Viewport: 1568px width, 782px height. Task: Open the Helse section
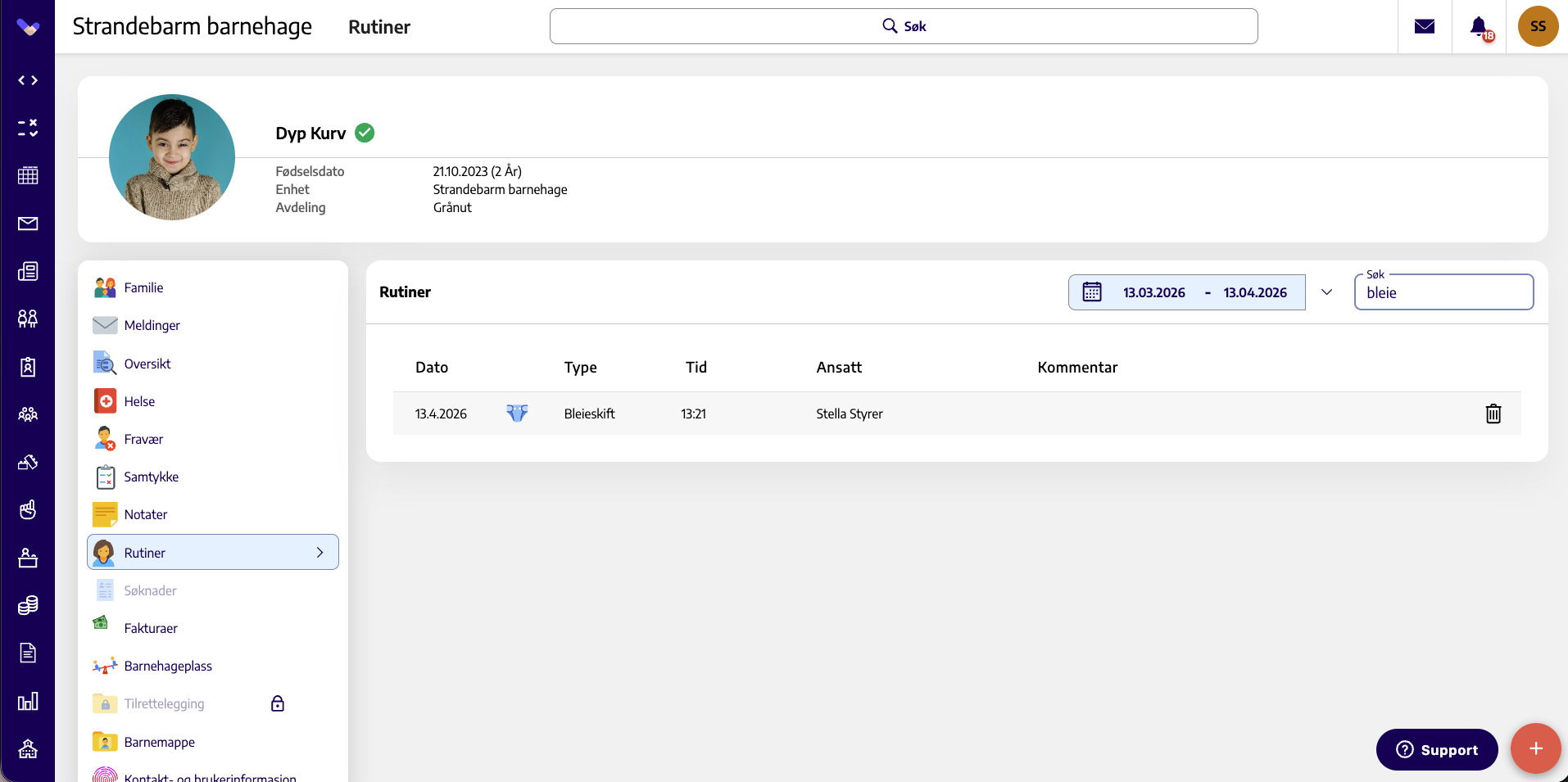click(139, 401)
